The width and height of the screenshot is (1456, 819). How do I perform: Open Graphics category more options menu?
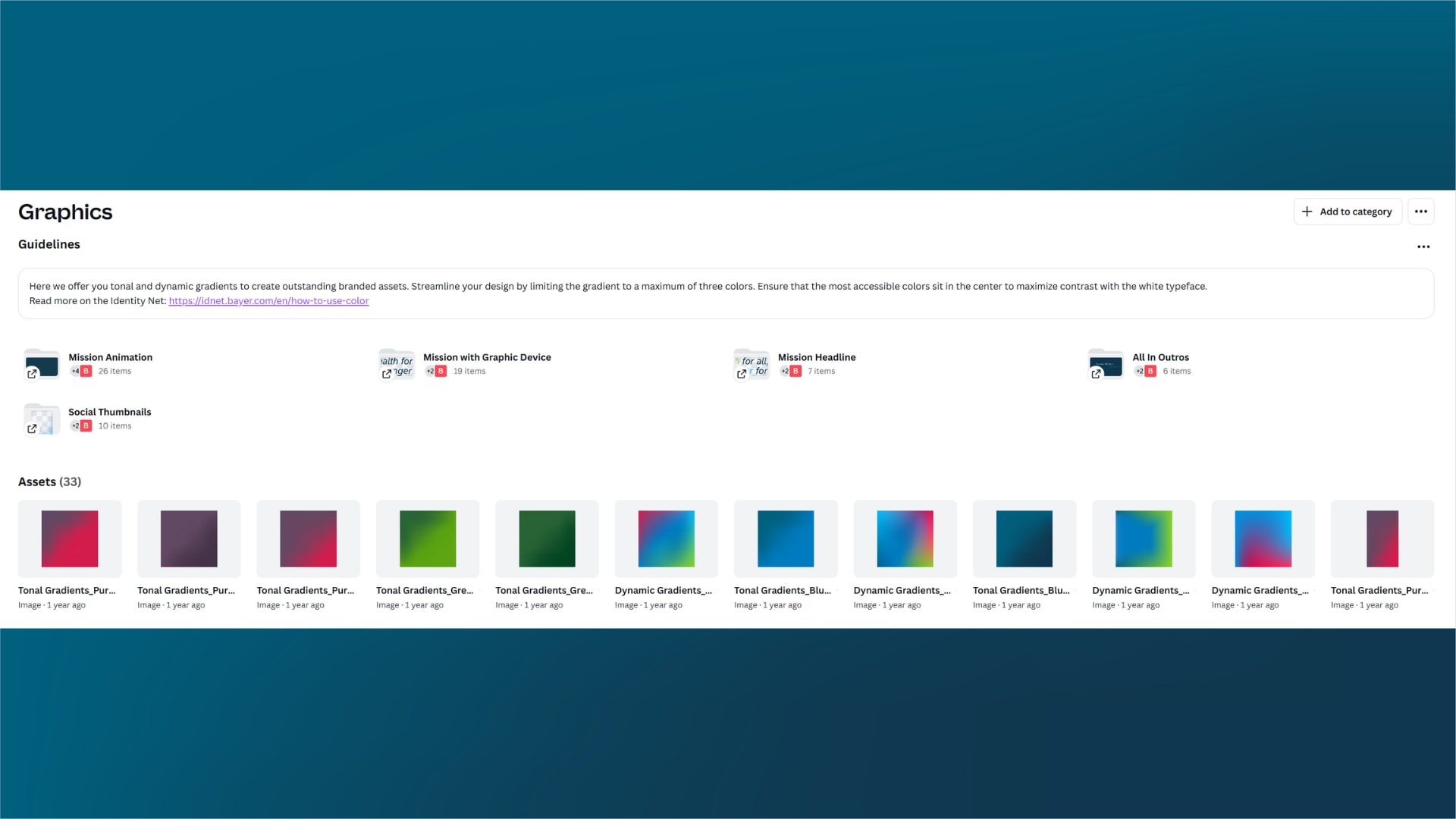pos(1421,212)
